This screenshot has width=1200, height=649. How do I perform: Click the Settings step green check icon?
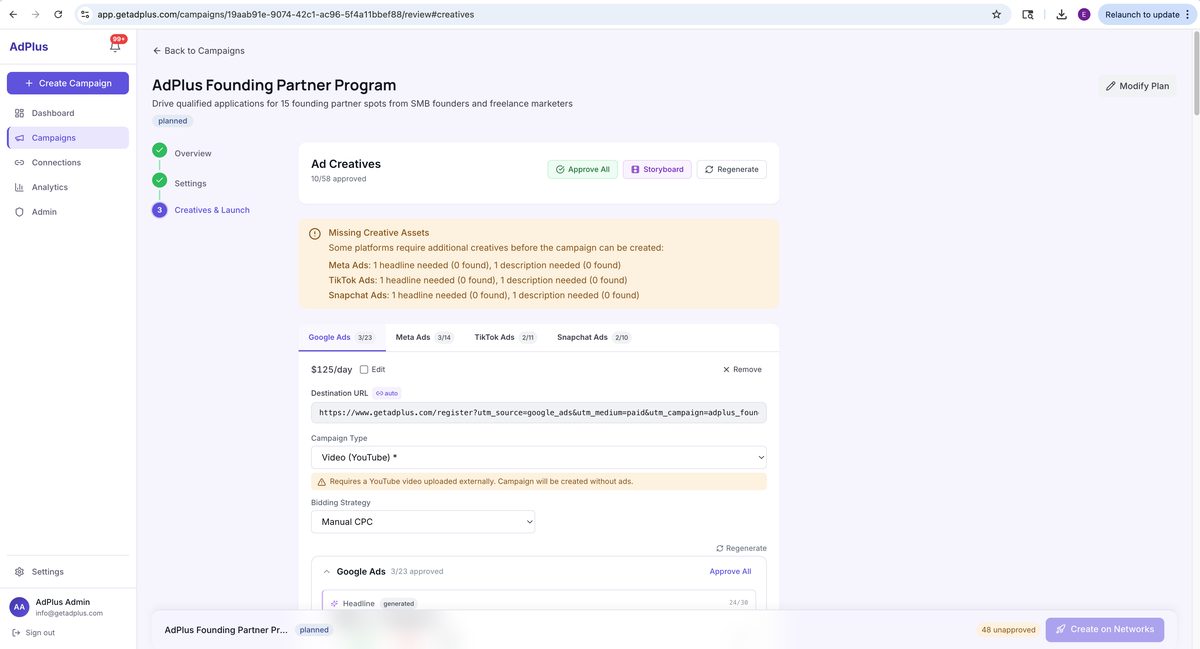pos(159,180)
